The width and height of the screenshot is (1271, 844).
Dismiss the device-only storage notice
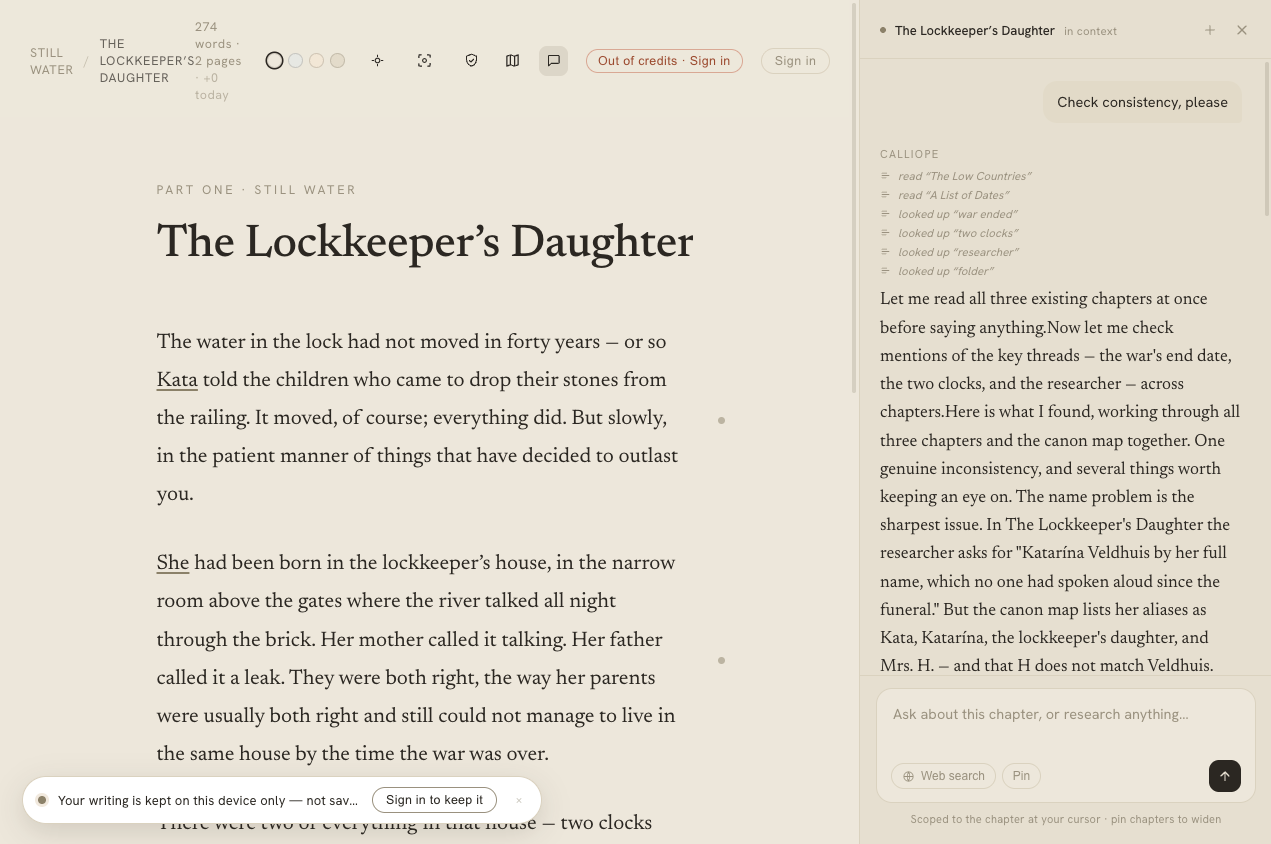click(x=519, y=800)
